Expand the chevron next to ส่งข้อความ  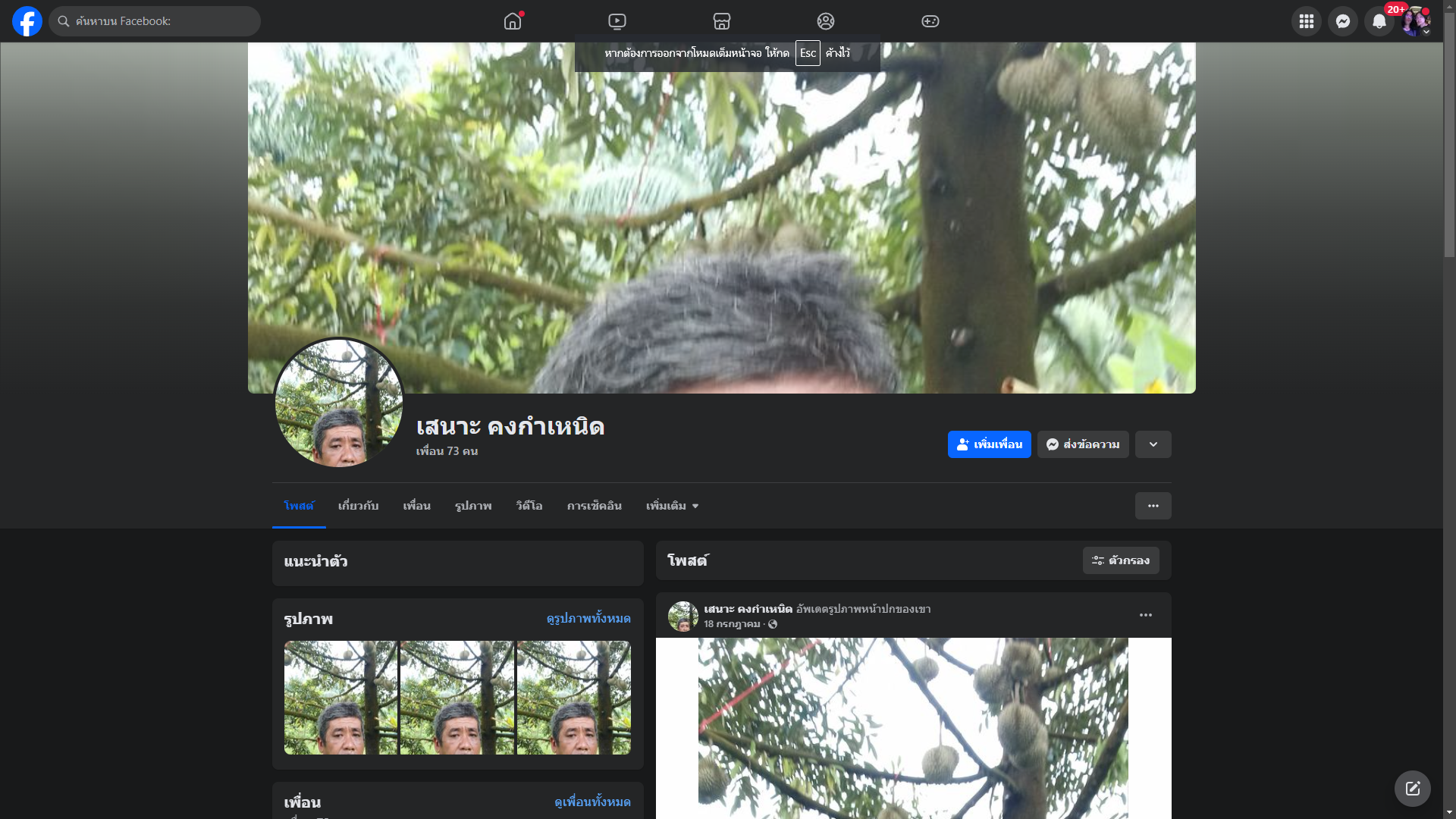click(x=1153, y=444)
